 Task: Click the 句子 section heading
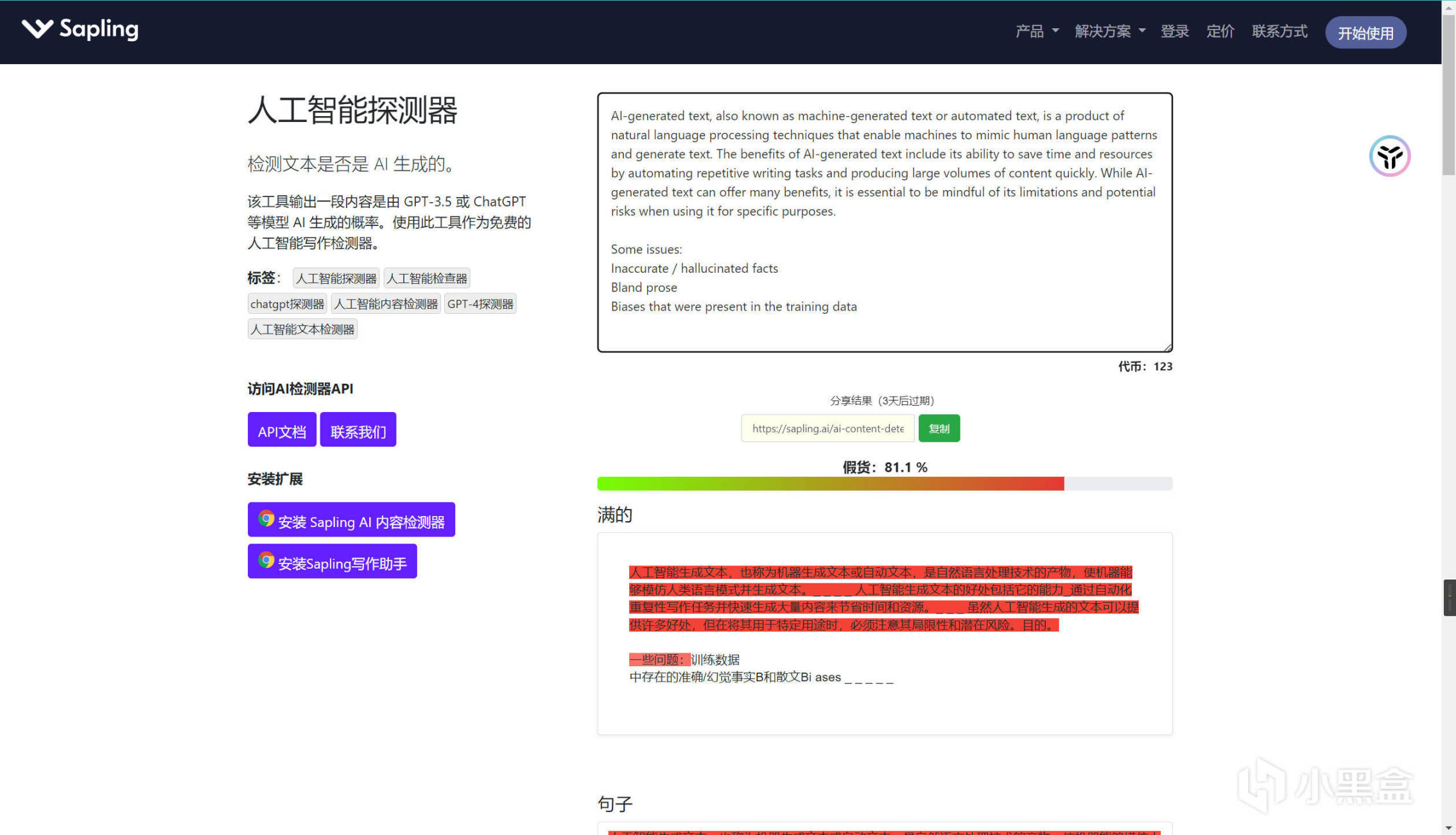(615, 804)
